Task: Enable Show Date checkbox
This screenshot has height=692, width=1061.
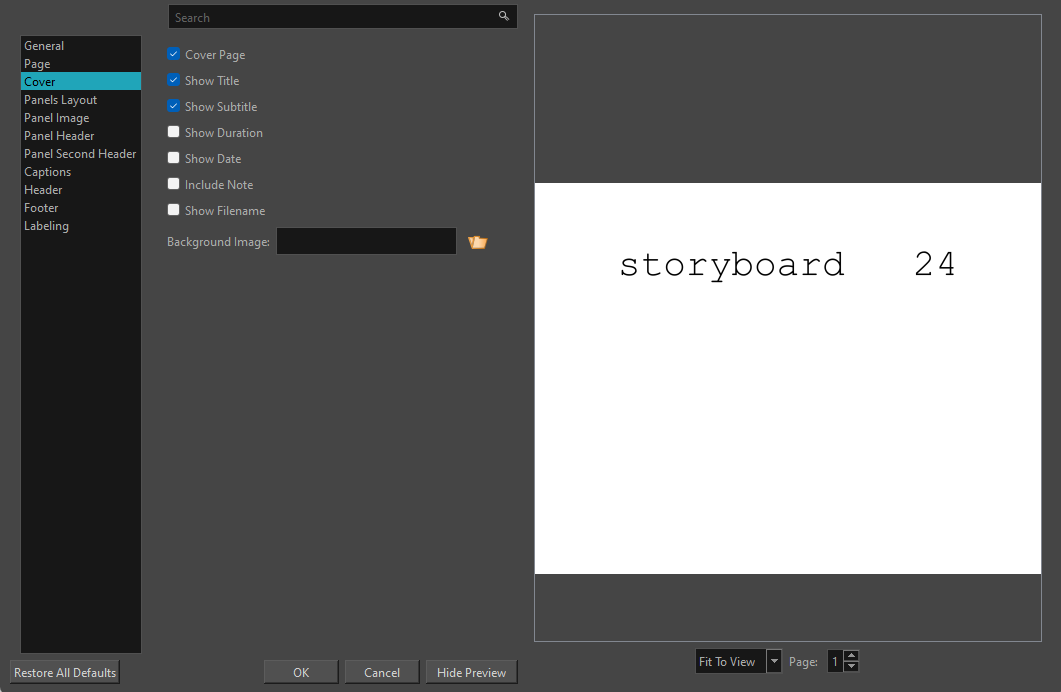Action: 173,158
